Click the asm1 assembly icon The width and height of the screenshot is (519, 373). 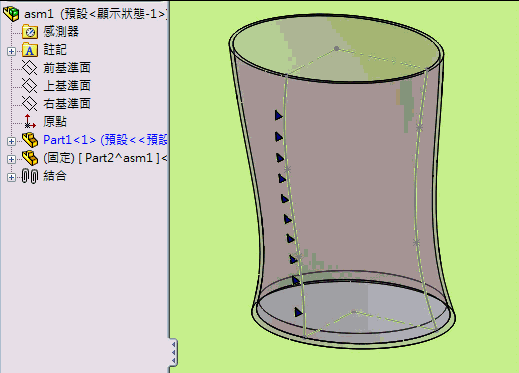pyautogui.click(x=11, y=14)
